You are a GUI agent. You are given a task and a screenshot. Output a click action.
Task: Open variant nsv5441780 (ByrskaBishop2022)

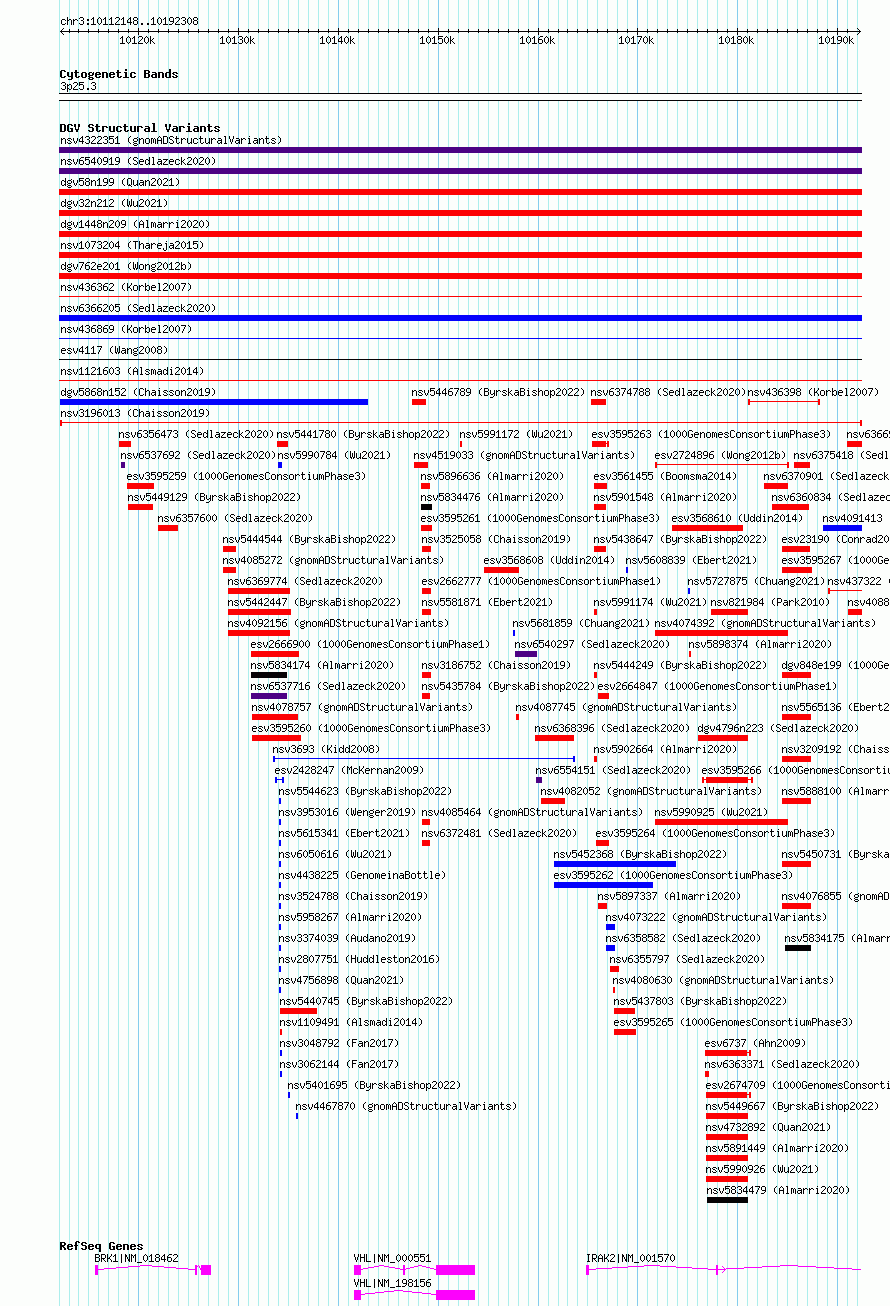(x=363, y=435)
